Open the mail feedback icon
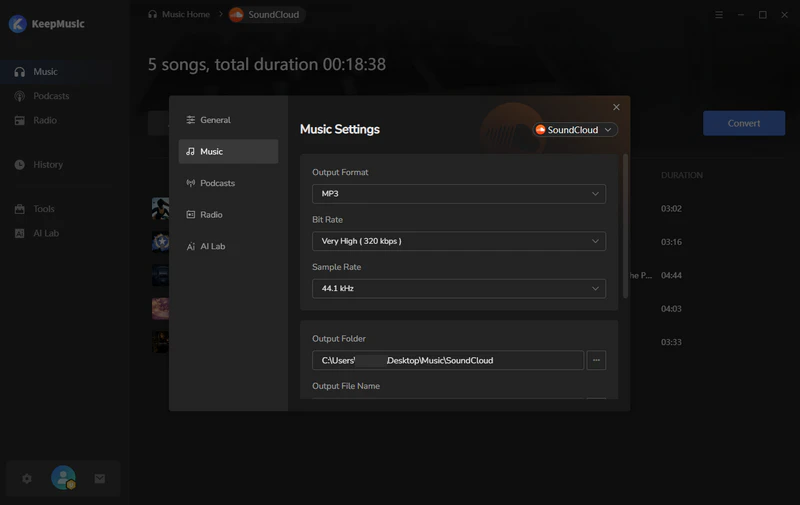The image size is (800, 505). point(99,478)
